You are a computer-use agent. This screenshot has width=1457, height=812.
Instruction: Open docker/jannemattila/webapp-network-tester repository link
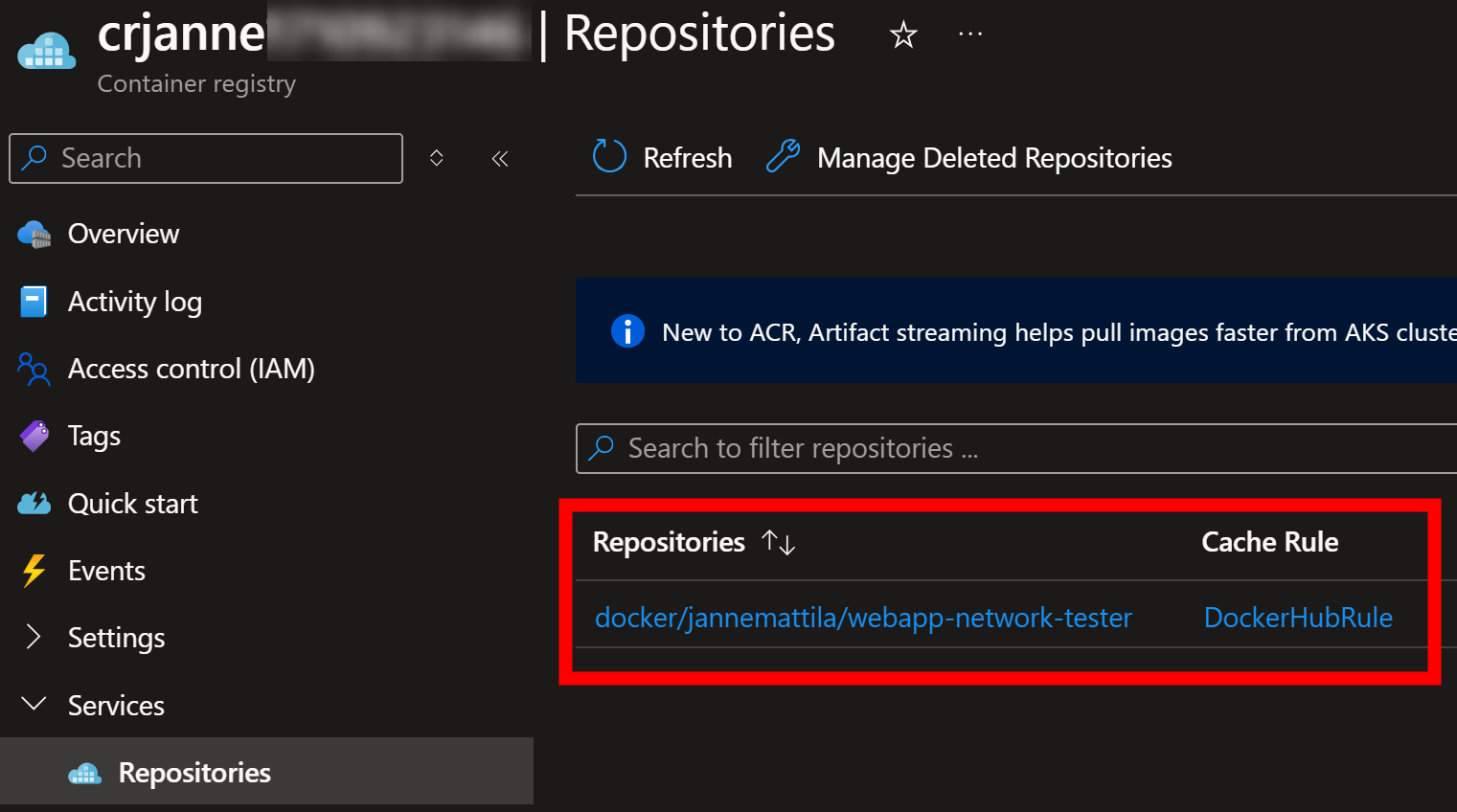(x=863, y=618)
